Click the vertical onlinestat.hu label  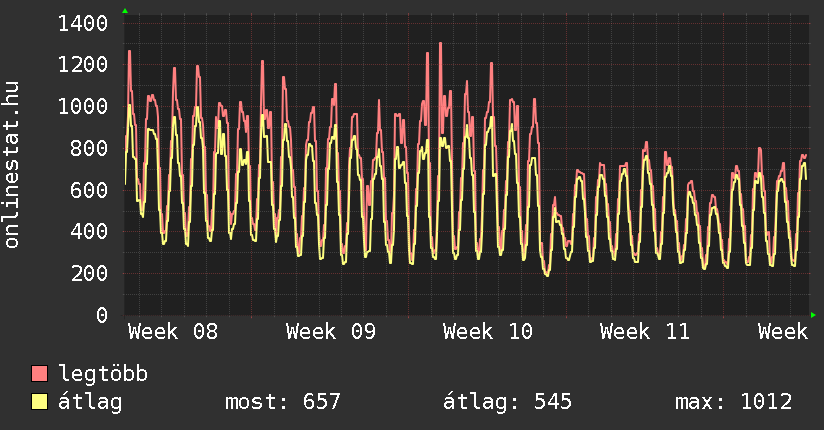(12, 164)
